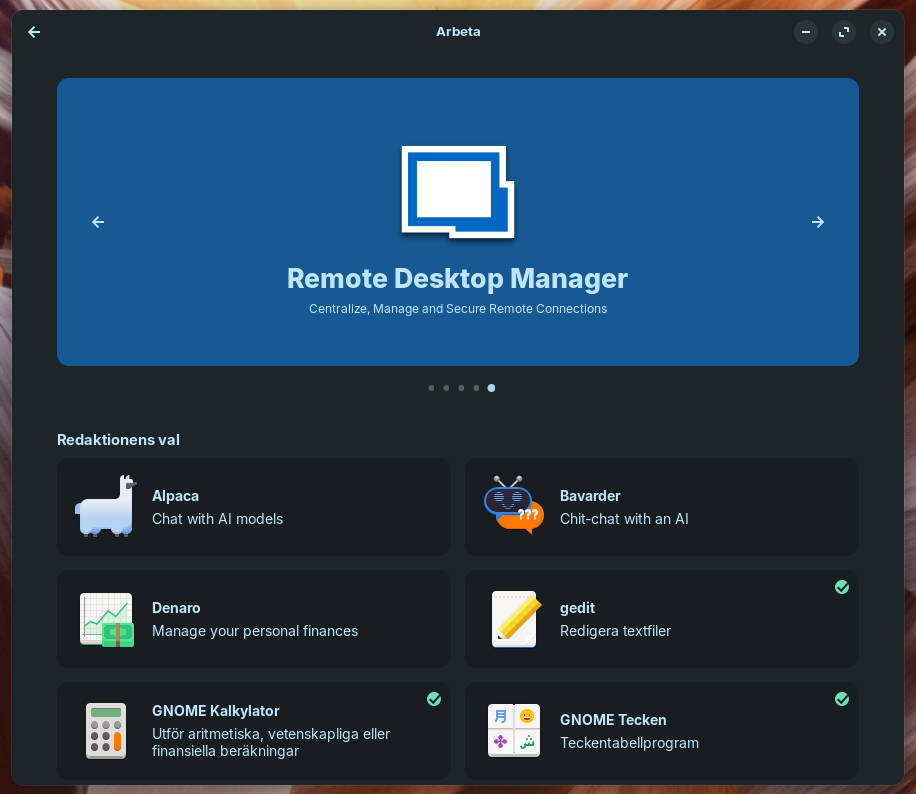Go back using the header arrow
Image resolution: width=916 pixels, height=794 pixels.
[x=34, y=32]
